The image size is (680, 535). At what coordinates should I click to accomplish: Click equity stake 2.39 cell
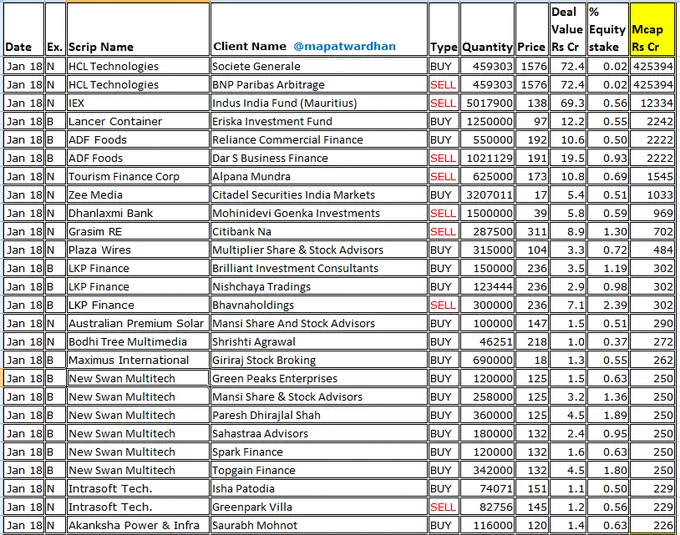coord(608,305)
